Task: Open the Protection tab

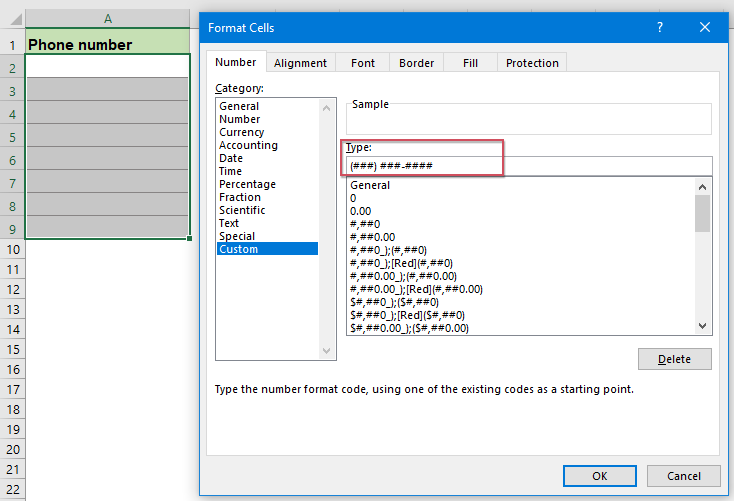Action: (532, 63)
